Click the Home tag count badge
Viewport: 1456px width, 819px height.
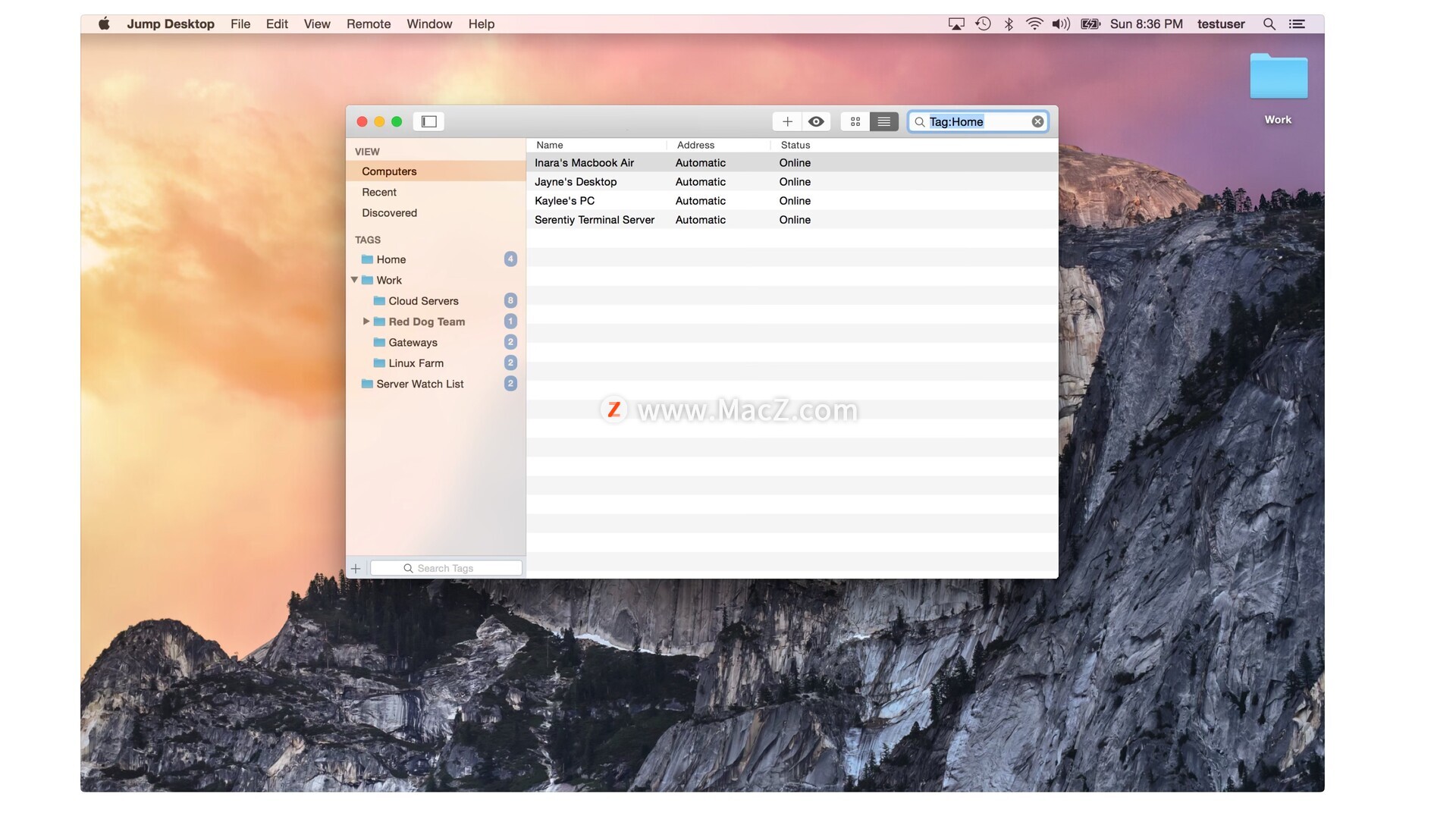[x=510, y=259]
